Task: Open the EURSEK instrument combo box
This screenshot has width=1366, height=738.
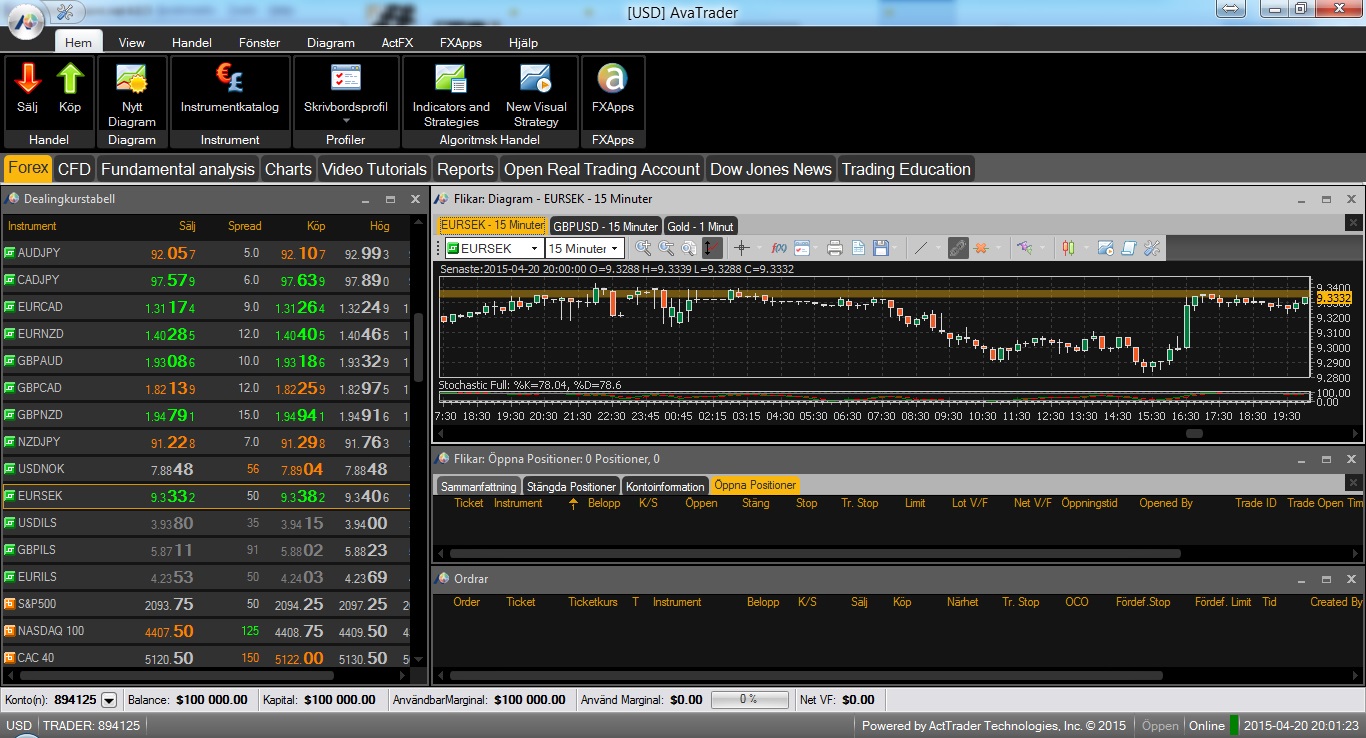Action: pyautogui.click(x=493, y=248)
